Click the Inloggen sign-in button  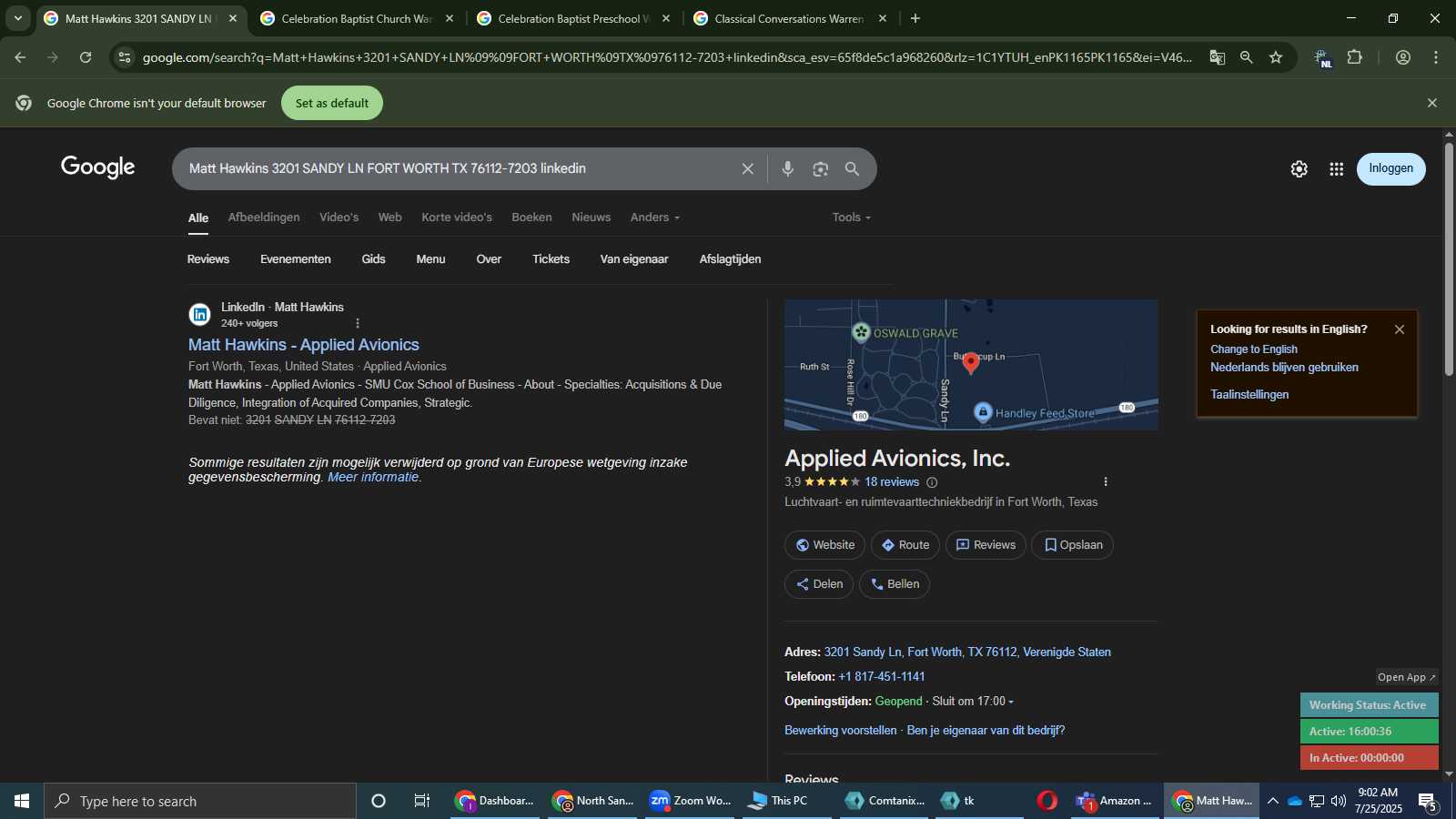[1390, 169]
